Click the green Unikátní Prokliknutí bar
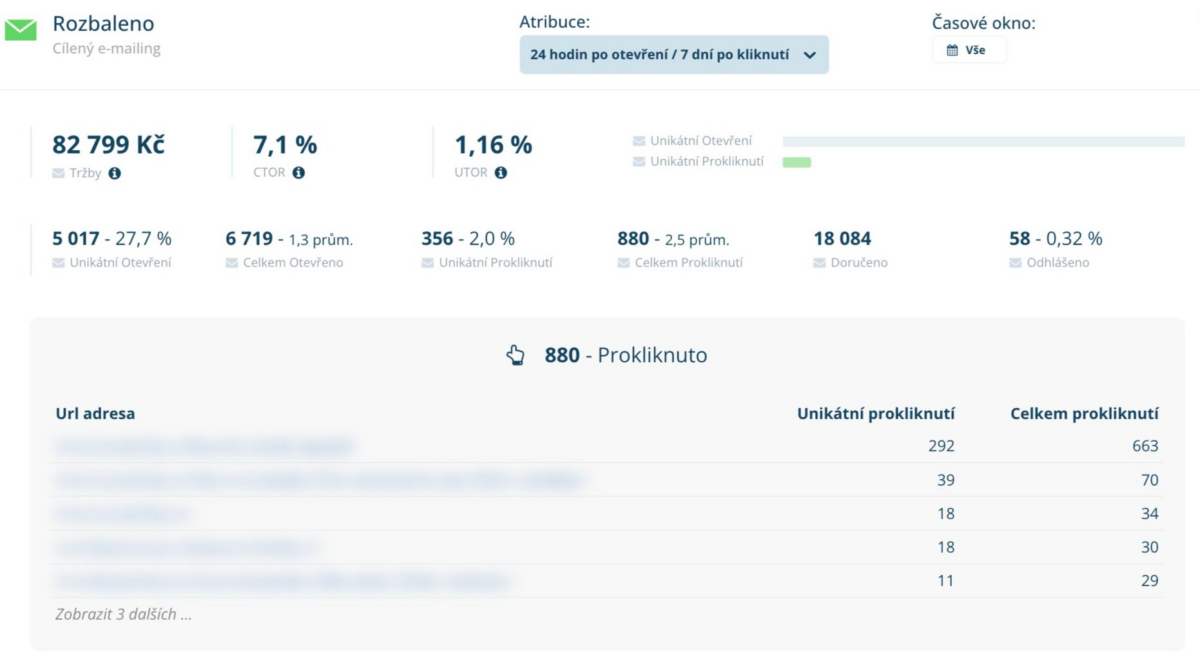This screenshot has width=1200, height=661. [x=796, y=162]
